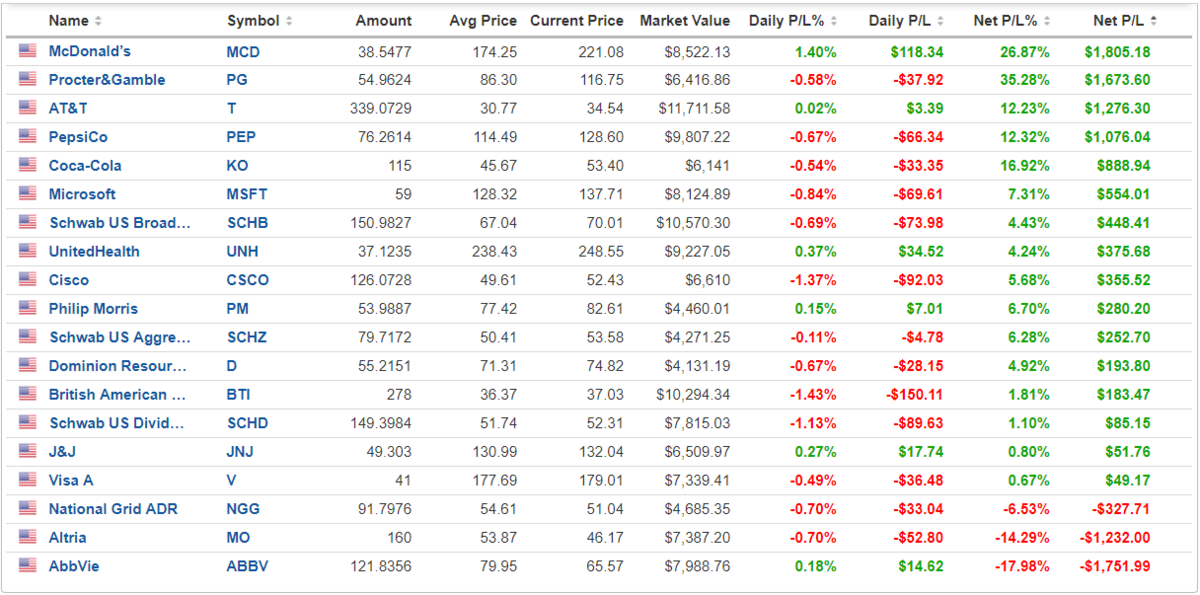Screen dimensions: 1200x595
Task: Click the flag icon in the SCHB row
Action: coord(27,223)
